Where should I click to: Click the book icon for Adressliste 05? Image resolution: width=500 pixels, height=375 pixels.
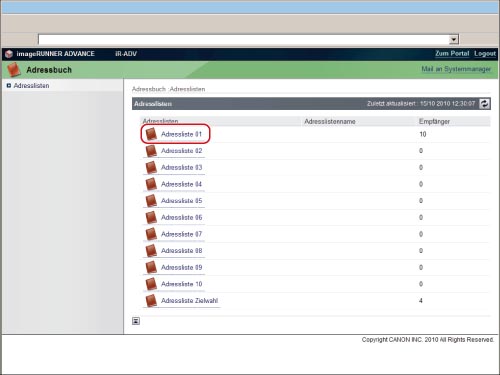[151, 200]
